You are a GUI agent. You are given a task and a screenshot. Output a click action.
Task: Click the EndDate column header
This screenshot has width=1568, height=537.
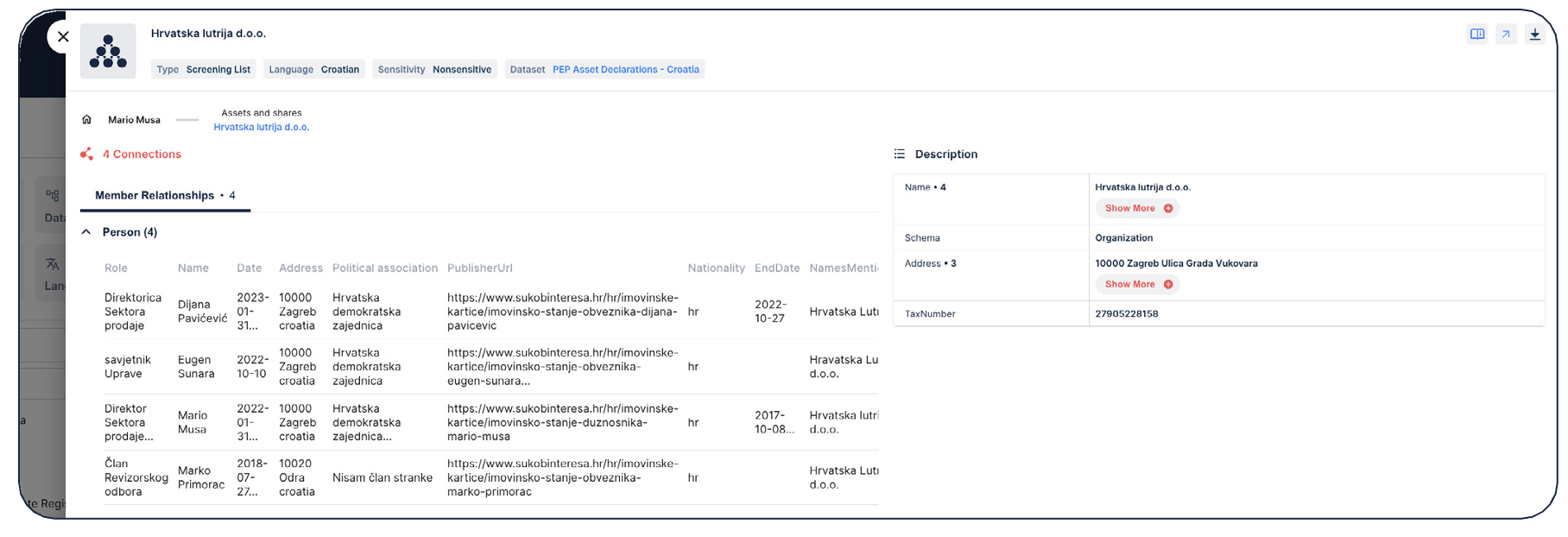pyautogui.click(x=777, y=268)
